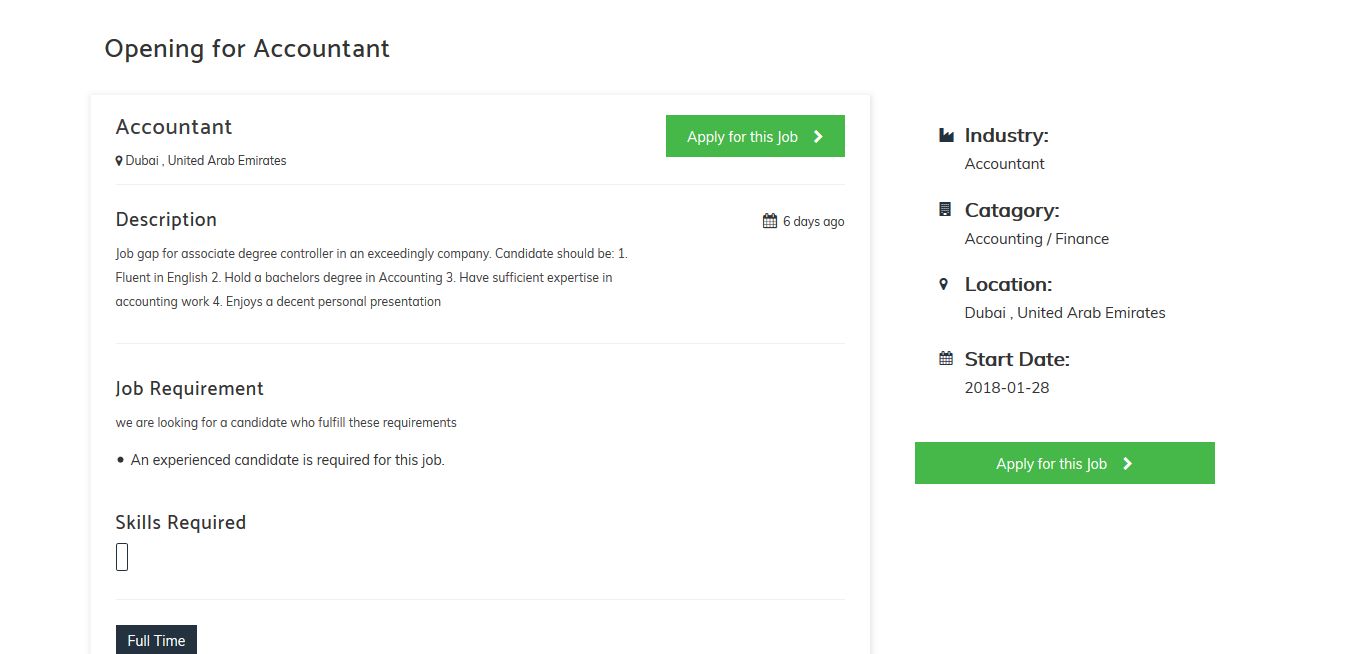
Task: Click the map pin under Accountant title
Action: pyautogui.click(x=119, y=161)
